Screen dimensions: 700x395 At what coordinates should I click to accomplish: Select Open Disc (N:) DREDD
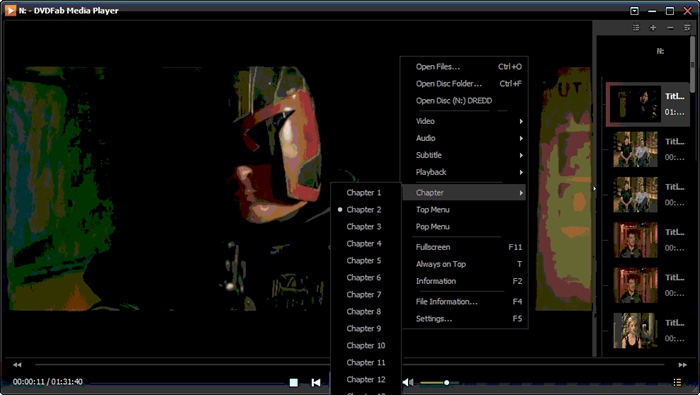click(x=464, y=101)
